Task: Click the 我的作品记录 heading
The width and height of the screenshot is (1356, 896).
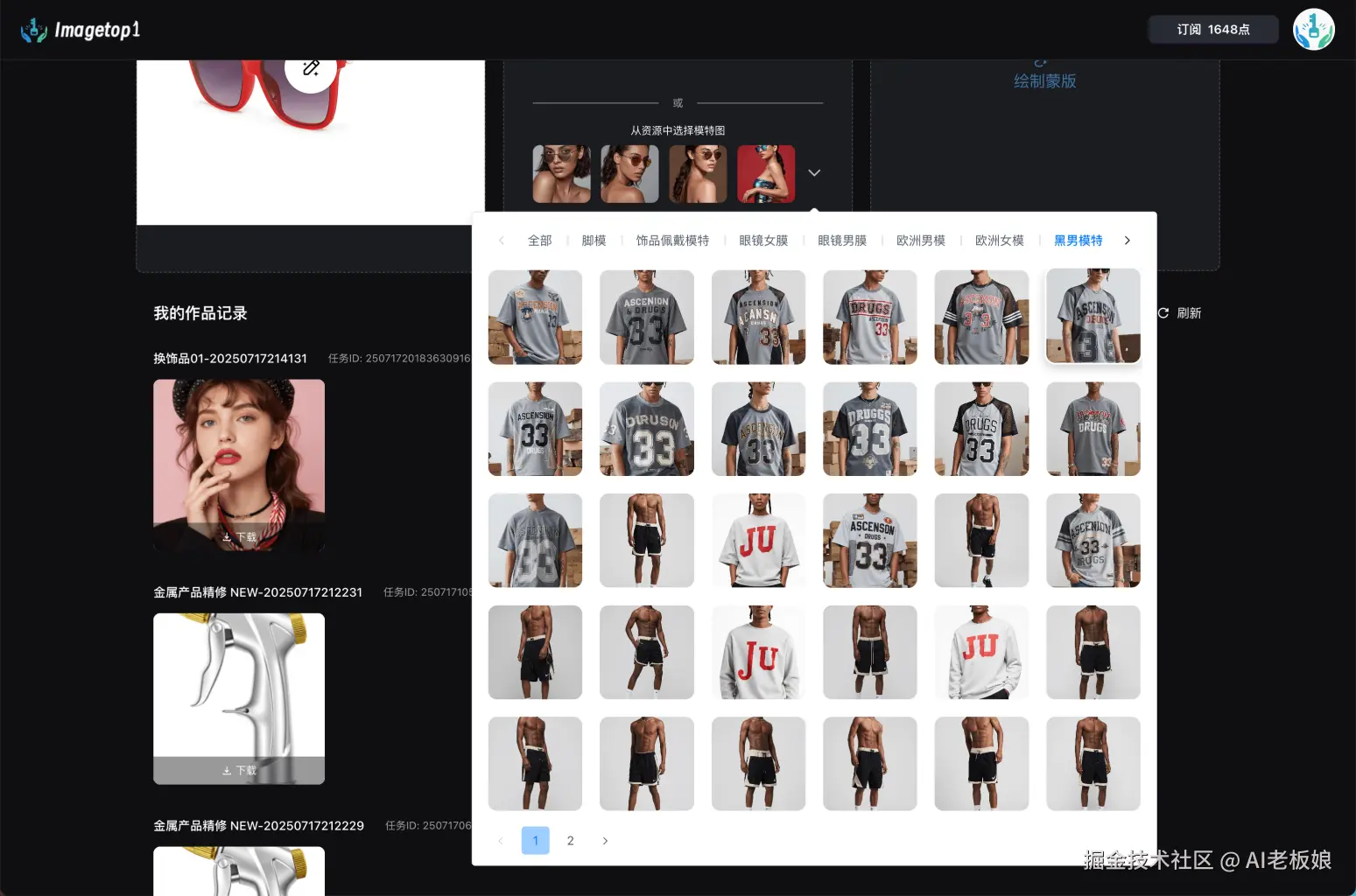Action: (x=200, y=313)
